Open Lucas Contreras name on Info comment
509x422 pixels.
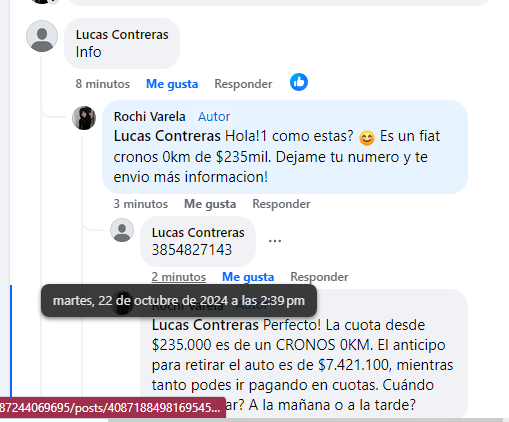click(122, 35)
